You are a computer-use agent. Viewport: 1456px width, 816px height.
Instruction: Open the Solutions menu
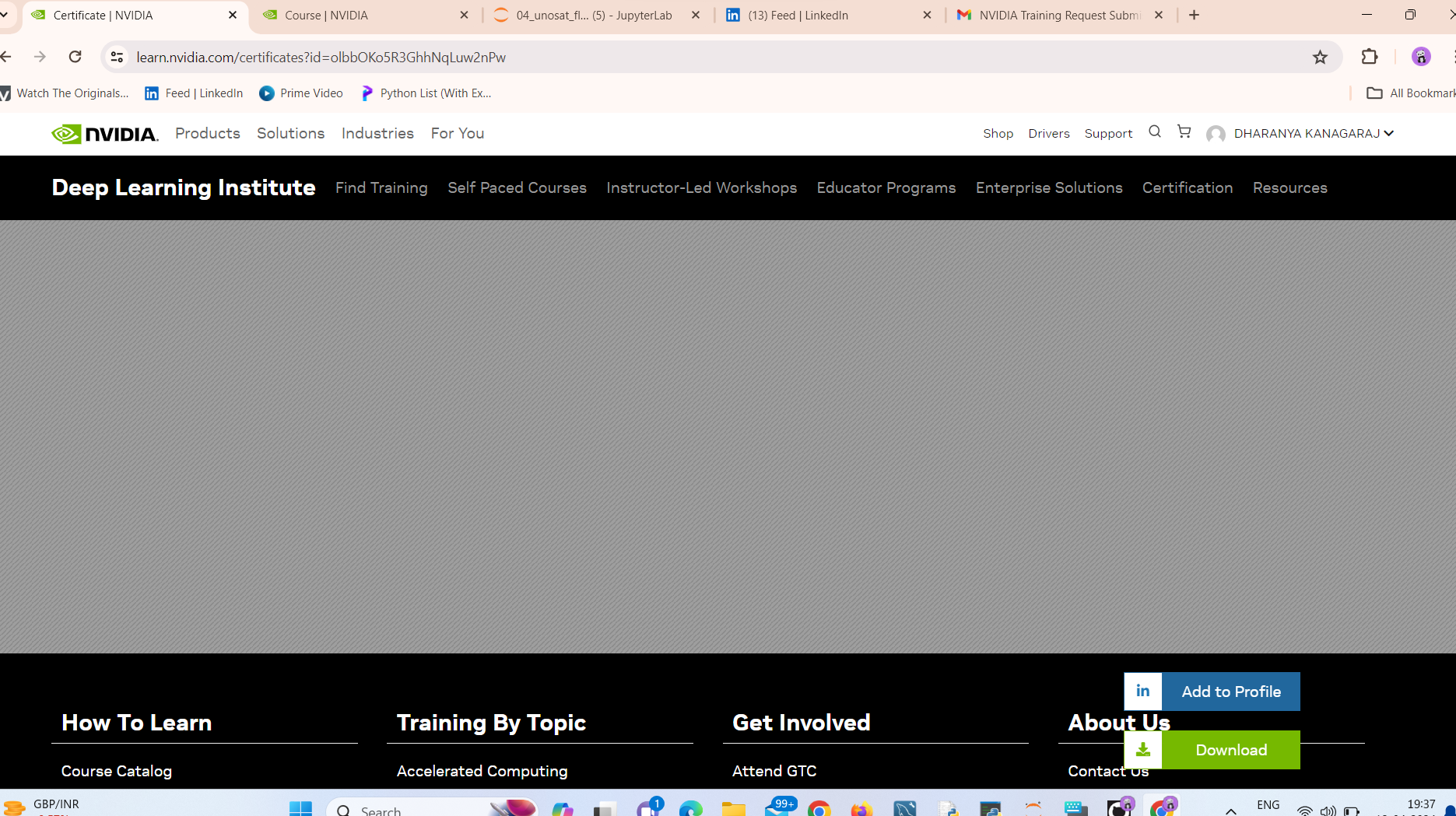(291, 133)
